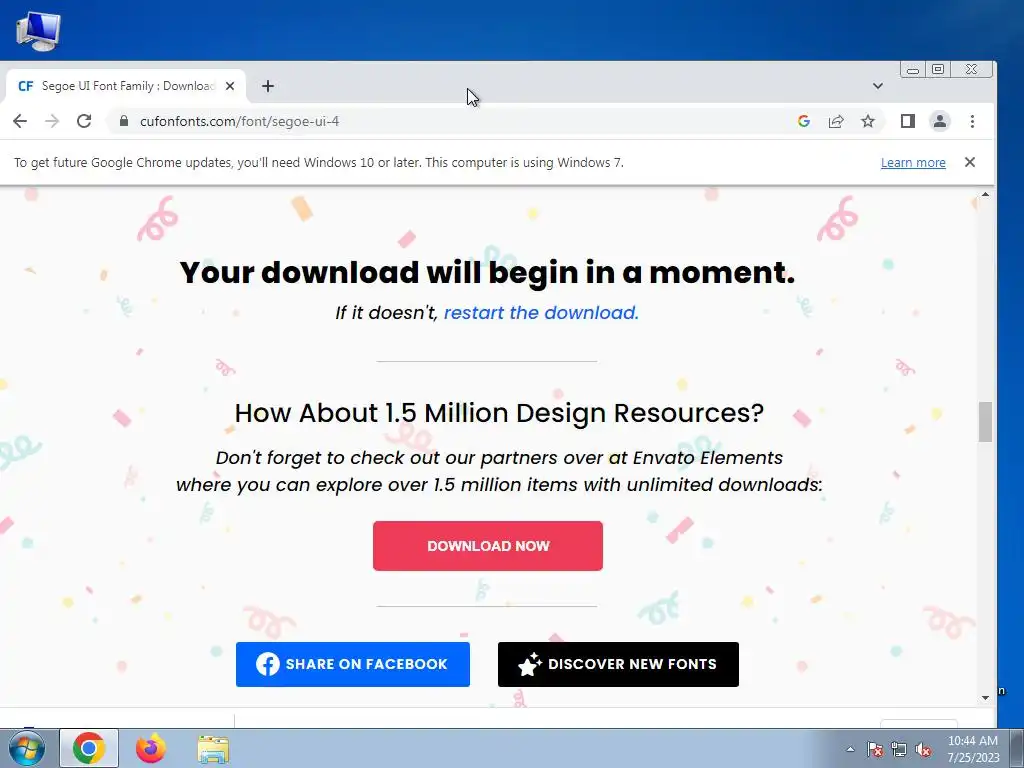This screenshot has height=768, width=1024.
Task: Click the restart the download link
Action: (x=541, y=313)
